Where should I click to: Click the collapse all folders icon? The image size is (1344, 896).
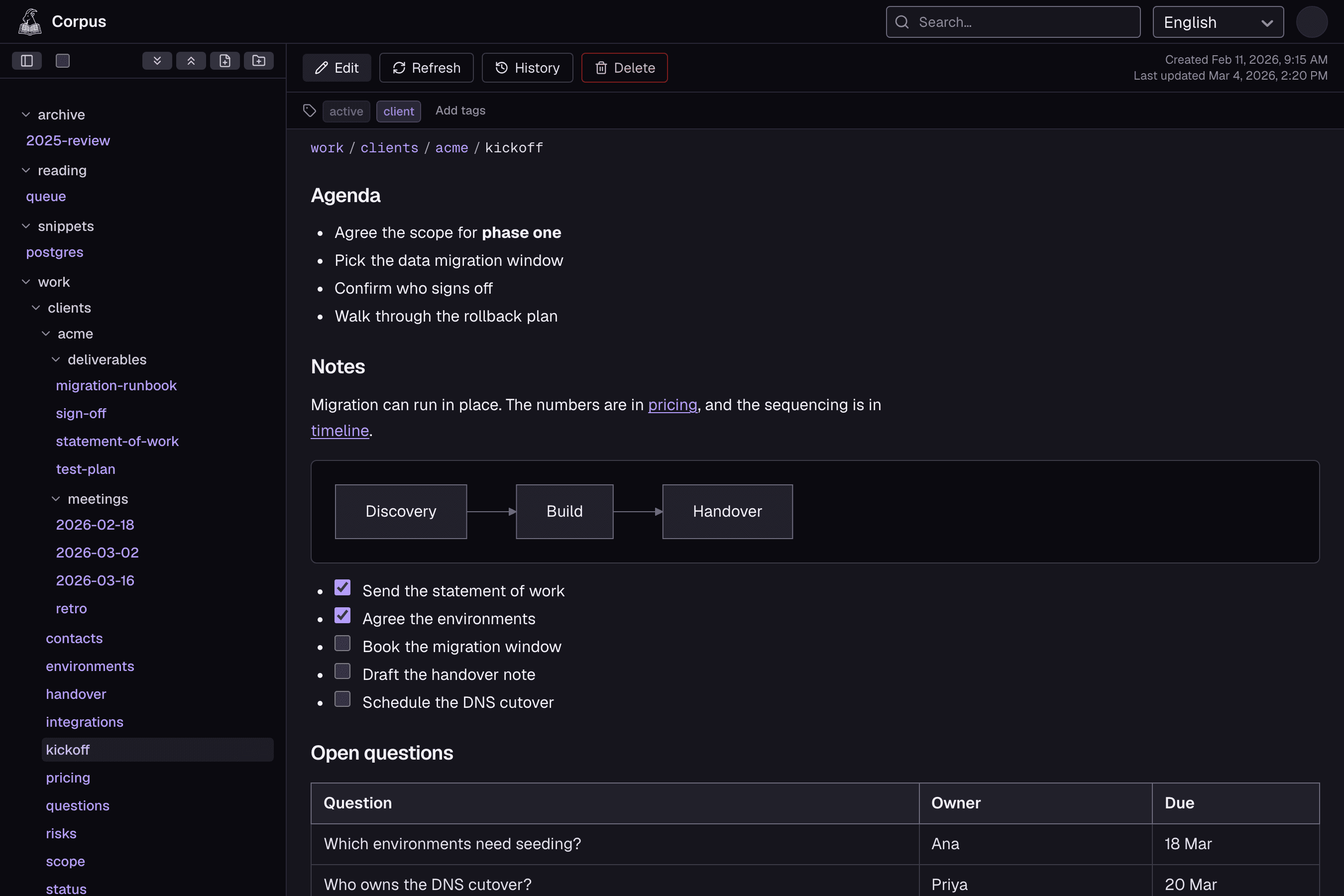[x=191, y=61]
